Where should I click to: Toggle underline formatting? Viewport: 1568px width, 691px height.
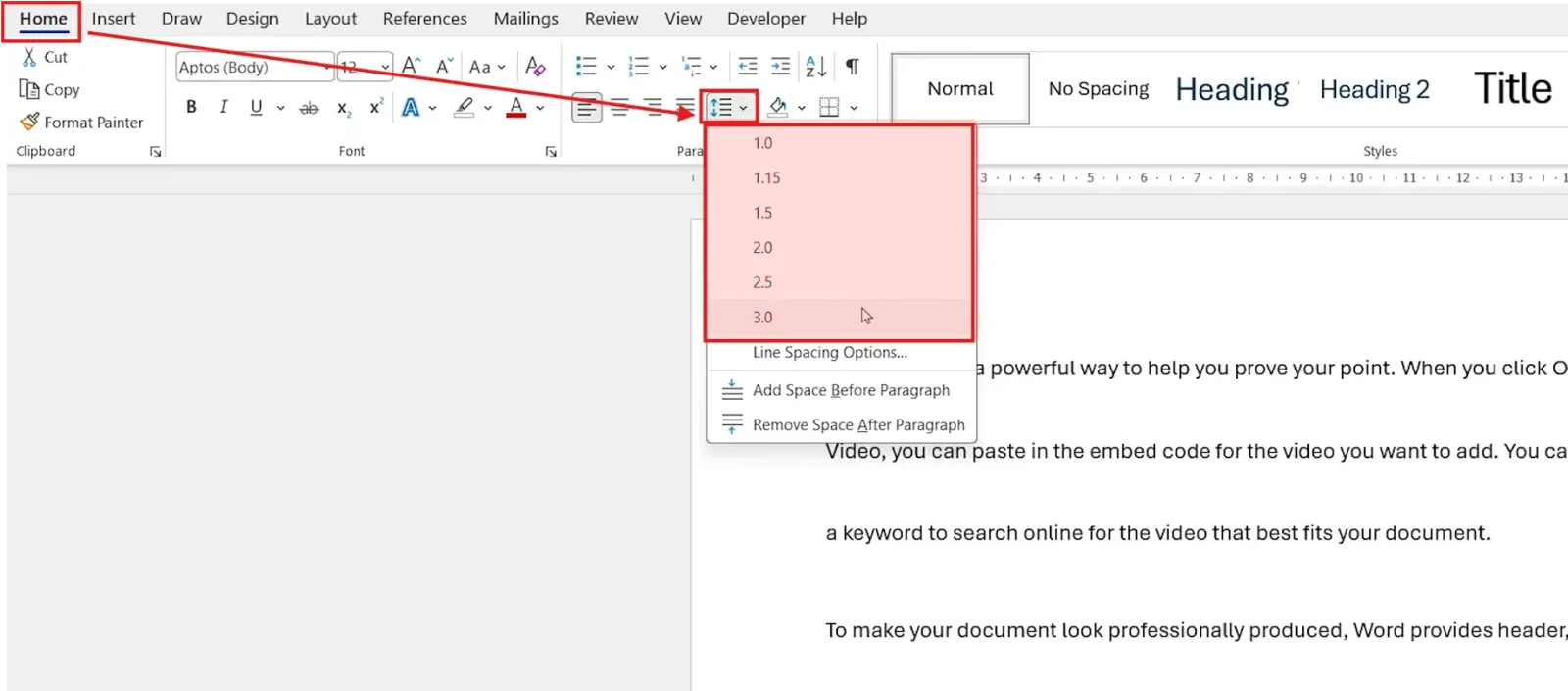(256, 107)
